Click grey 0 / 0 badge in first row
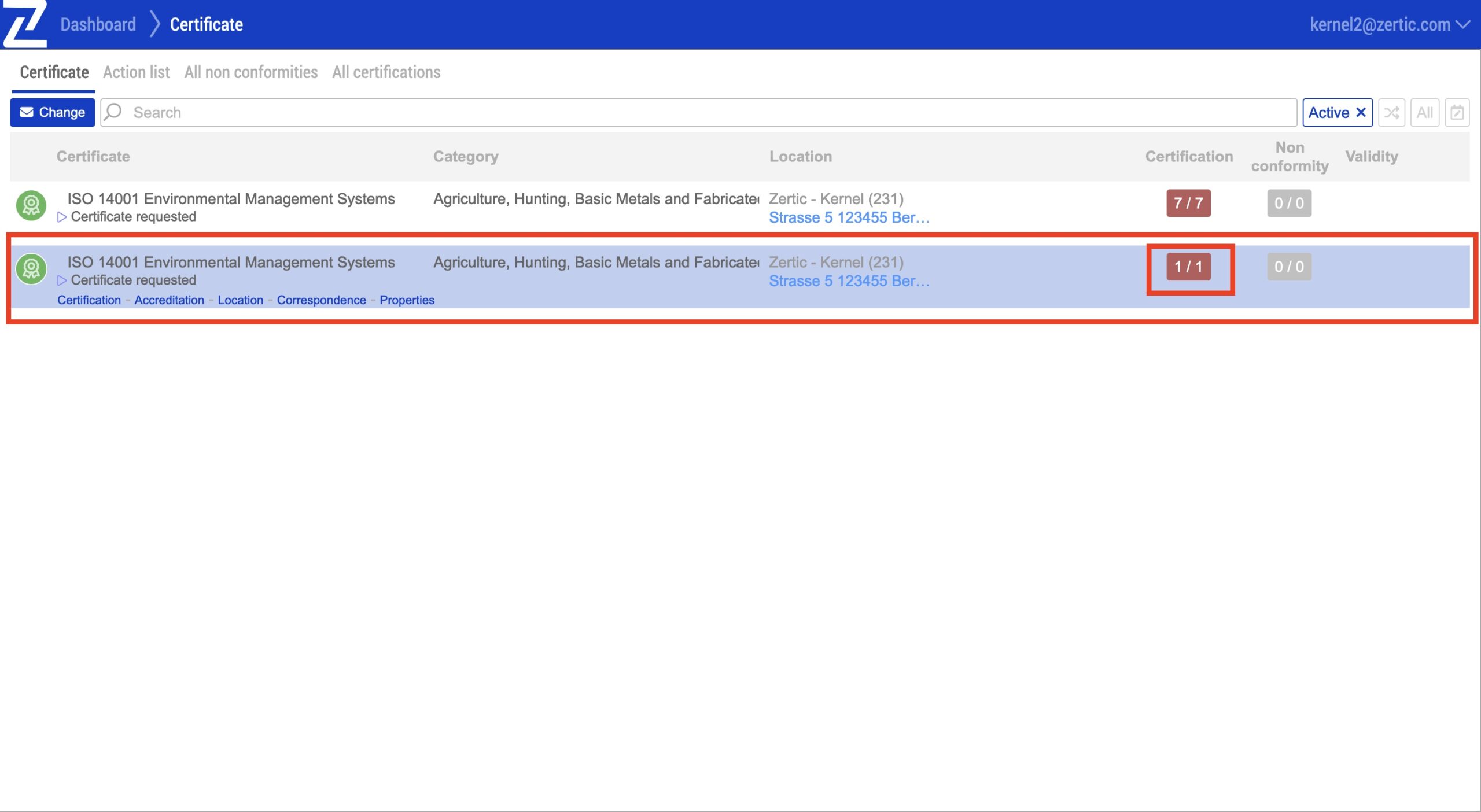 (x=1289, y=203)
